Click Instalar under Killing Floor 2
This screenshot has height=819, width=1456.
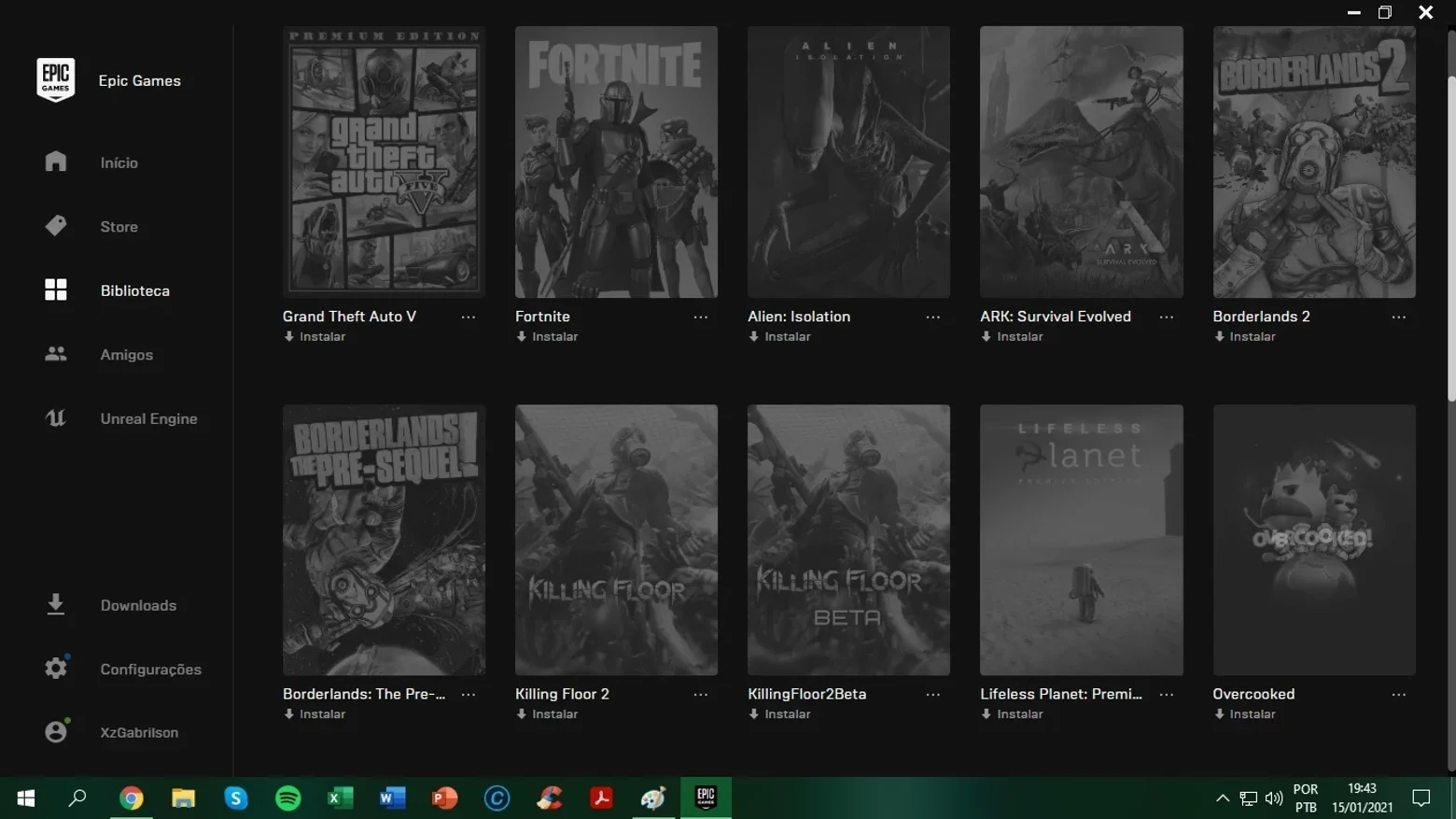[x=547, y=713]
